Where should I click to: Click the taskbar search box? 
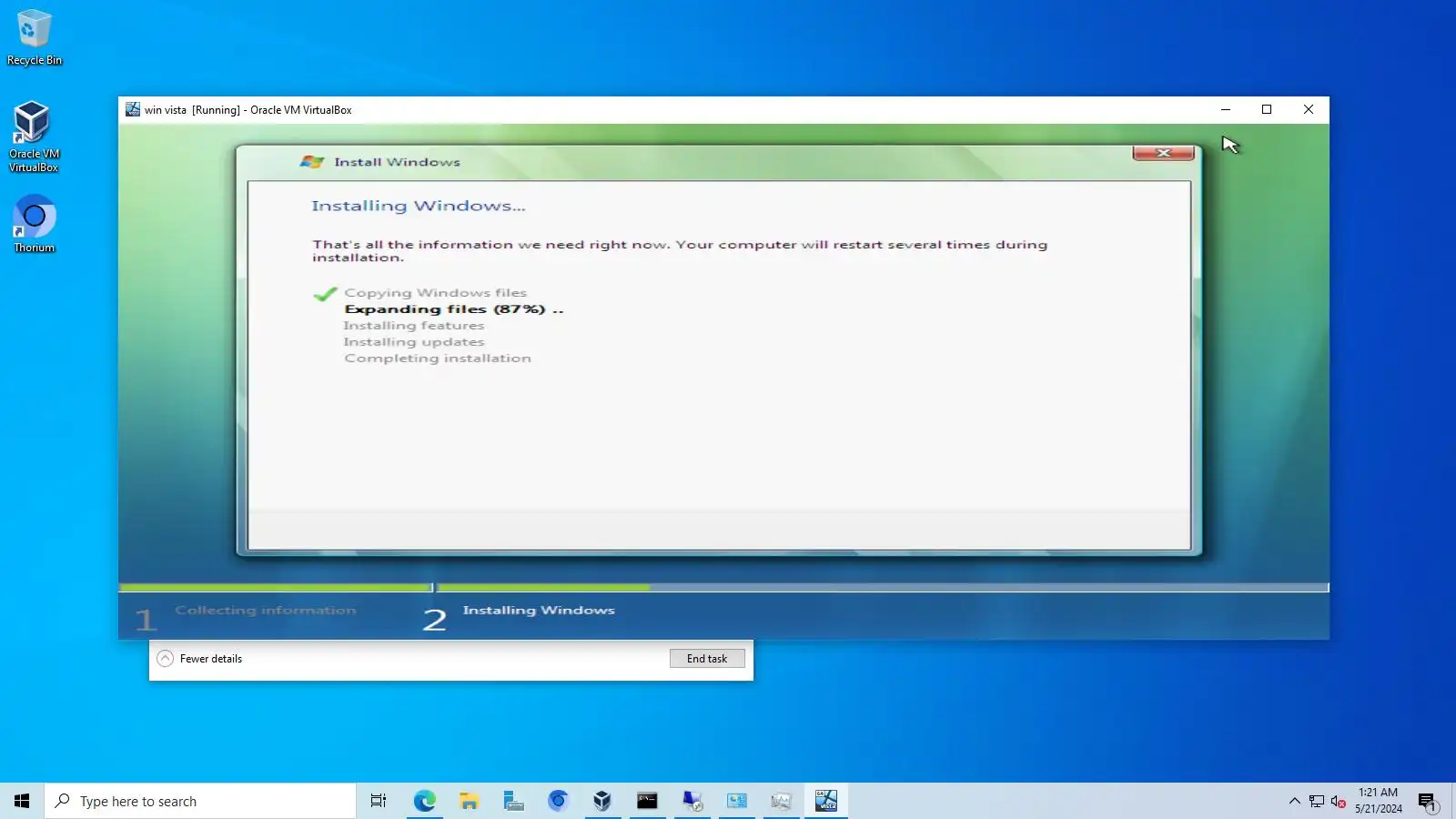pyautogui.click(x=200, y=801)
